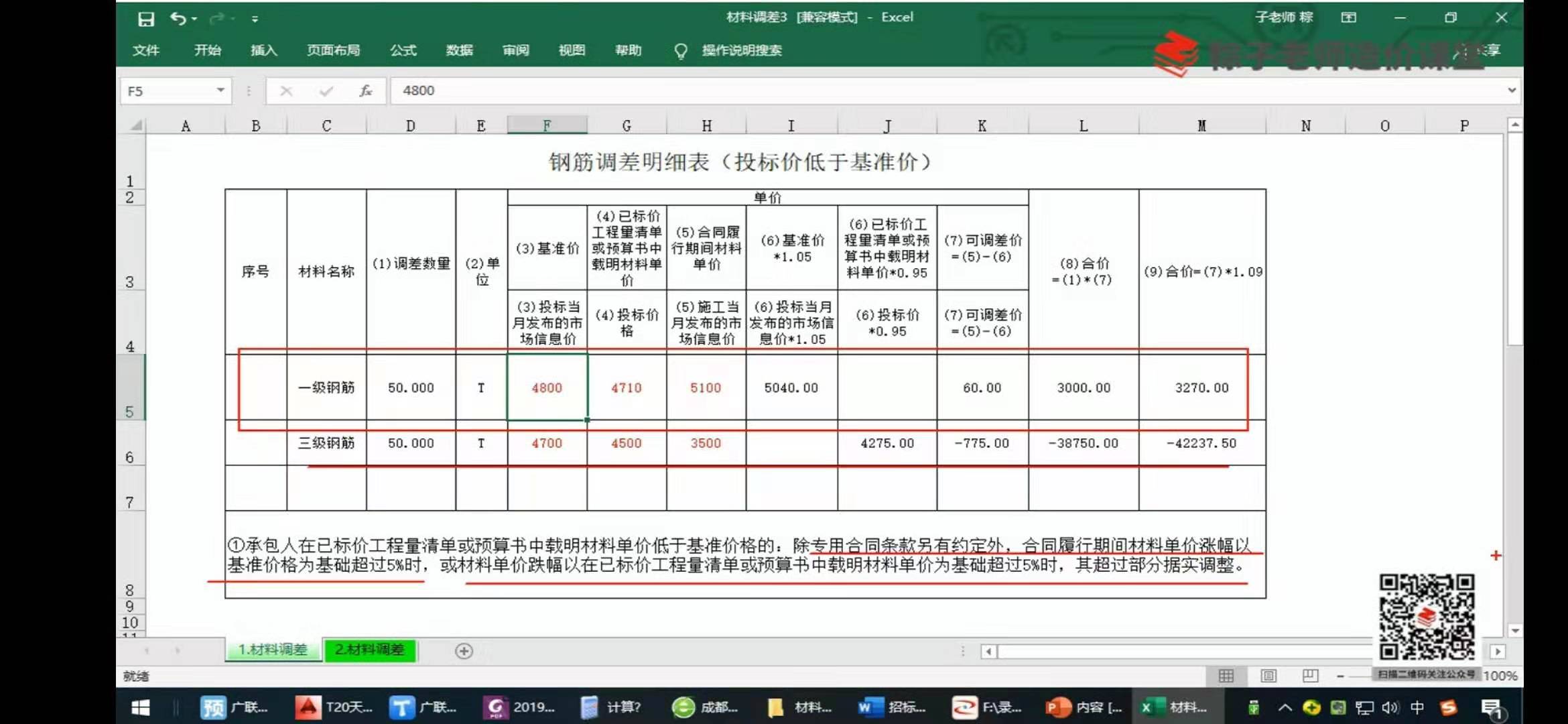Open the Windows Start button
Image resolution: width=1568 pixels, height=724 pixels.
(x=140, y=707)
